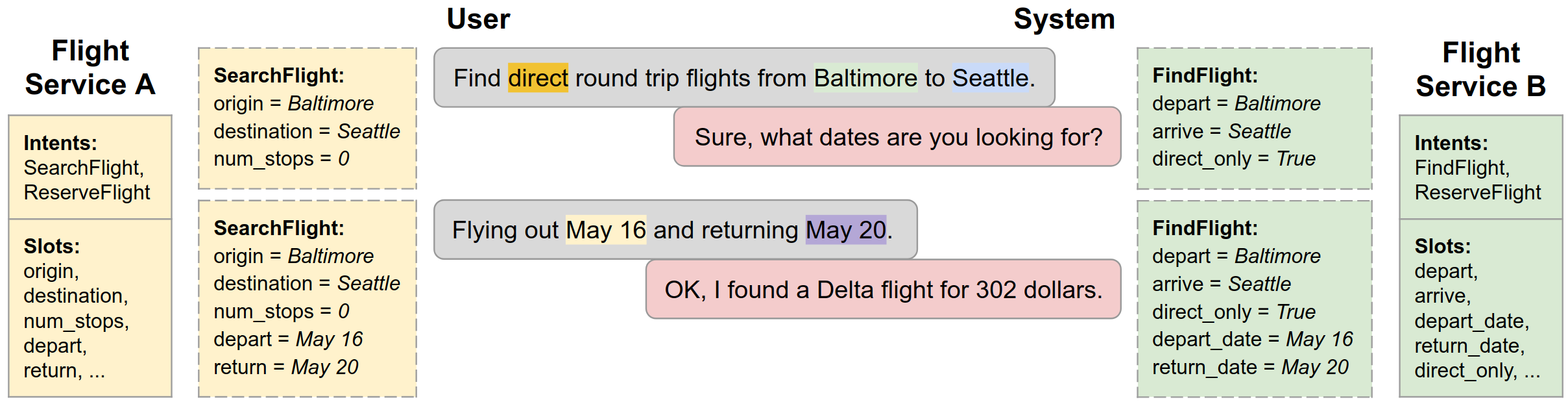Click the "User" column heading

click(478, 19)
